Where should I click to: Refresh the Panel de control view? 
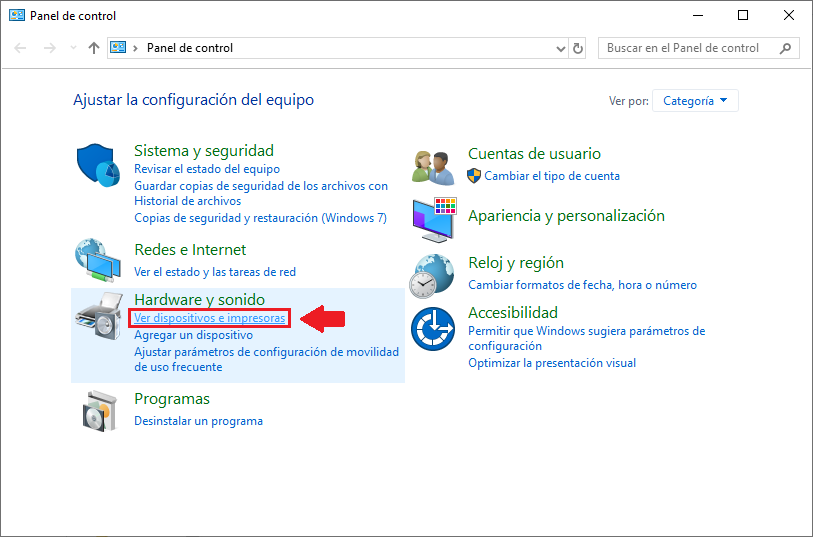pos(578,48)
